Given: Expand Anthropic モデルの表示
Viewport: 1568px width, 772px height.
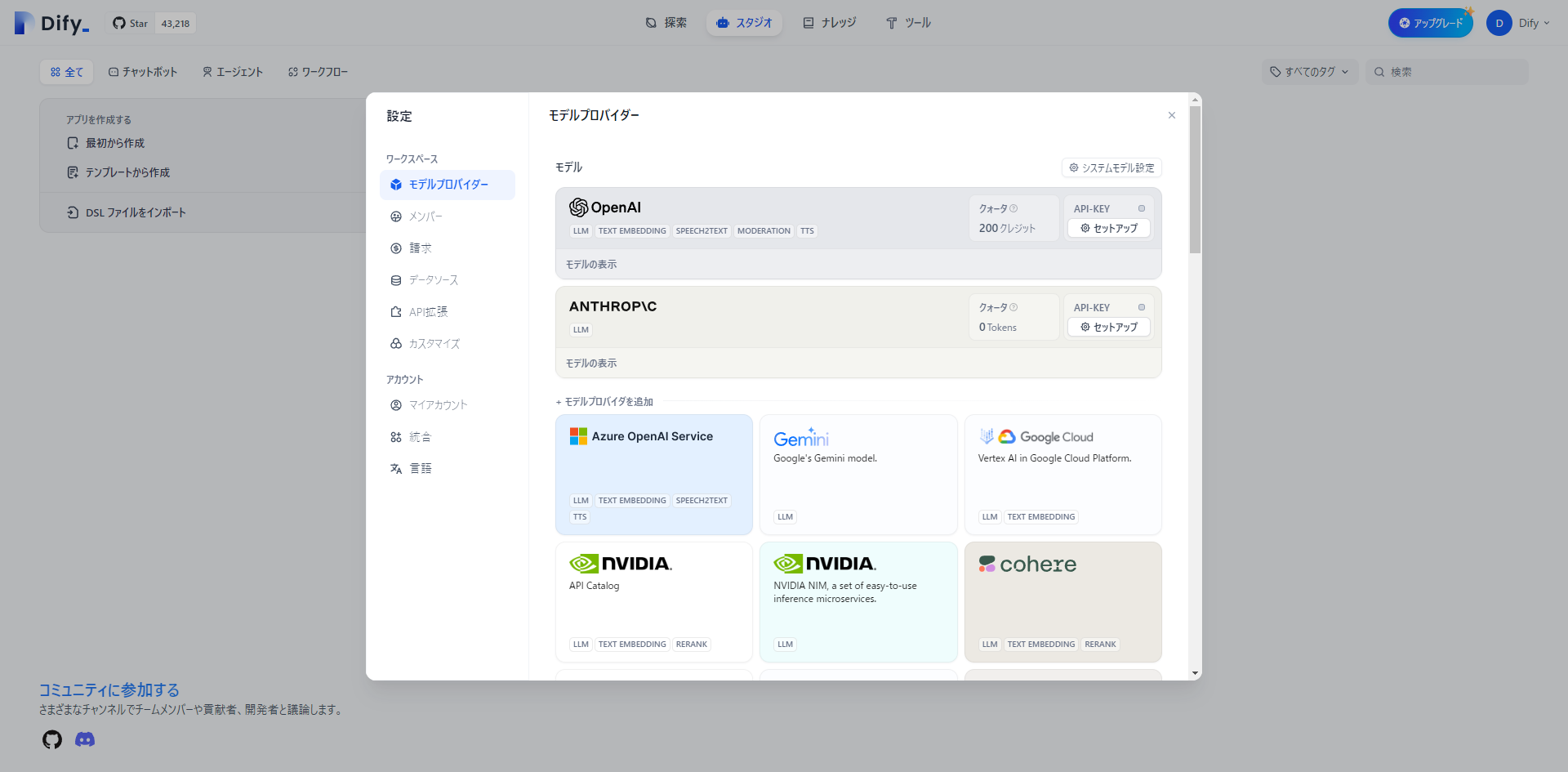Looking at the screenshot, I should pyautogui.click(x=591, y=364).
